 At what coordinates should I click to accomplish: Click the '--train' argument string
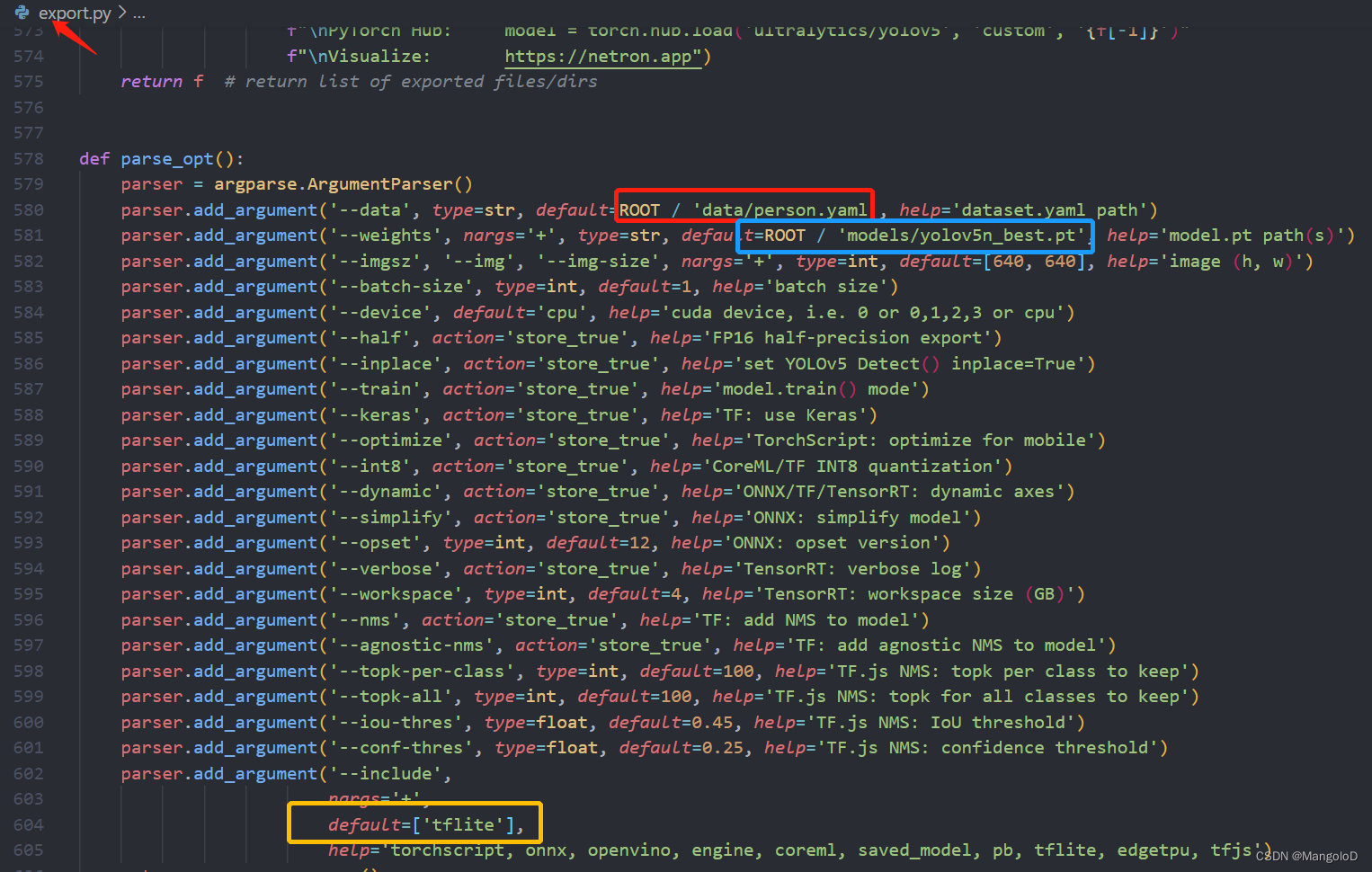[375, 389]
